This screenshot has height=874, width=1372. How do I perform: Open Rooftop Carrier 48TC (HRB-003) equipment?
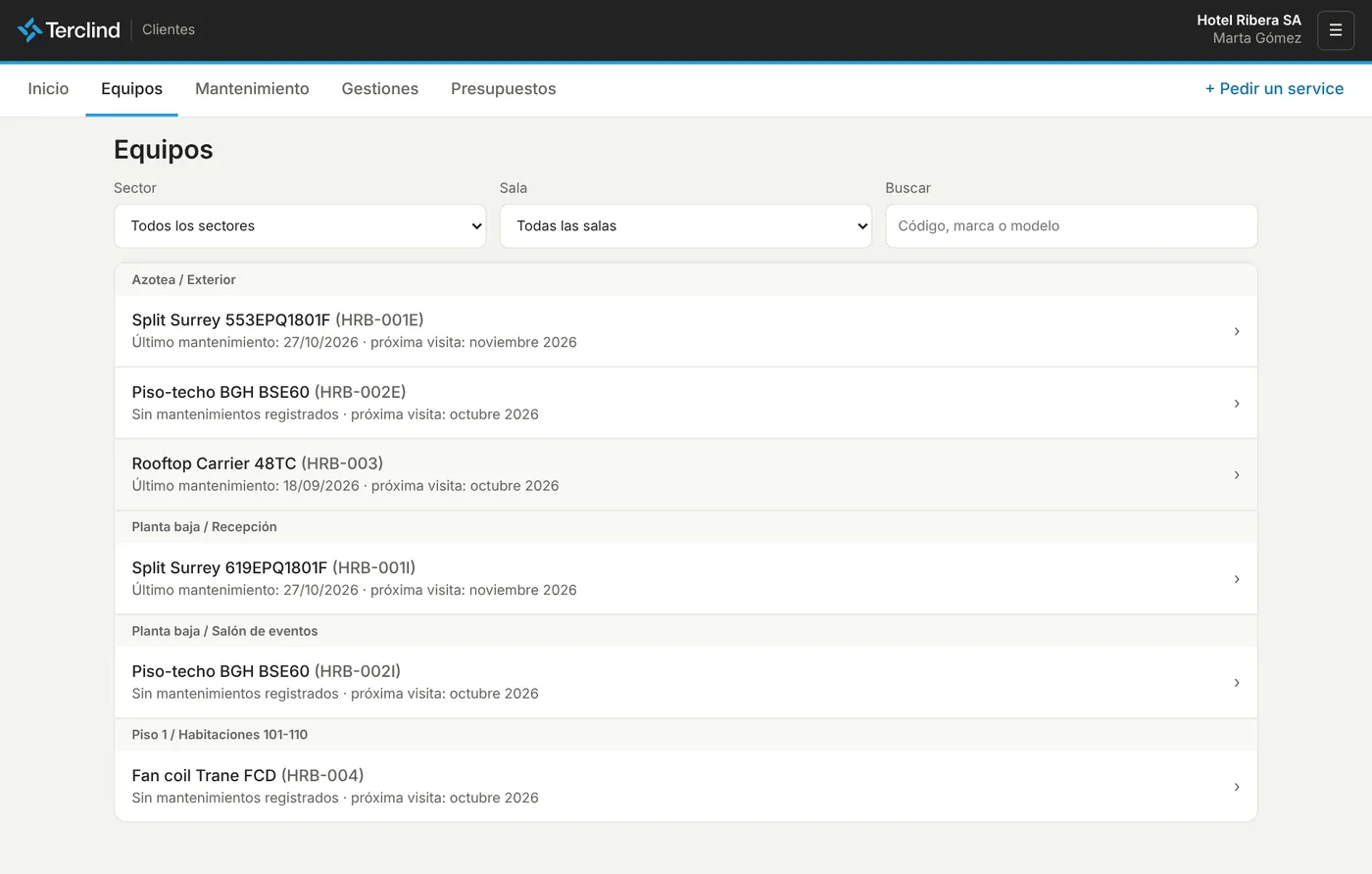point(686,474)
